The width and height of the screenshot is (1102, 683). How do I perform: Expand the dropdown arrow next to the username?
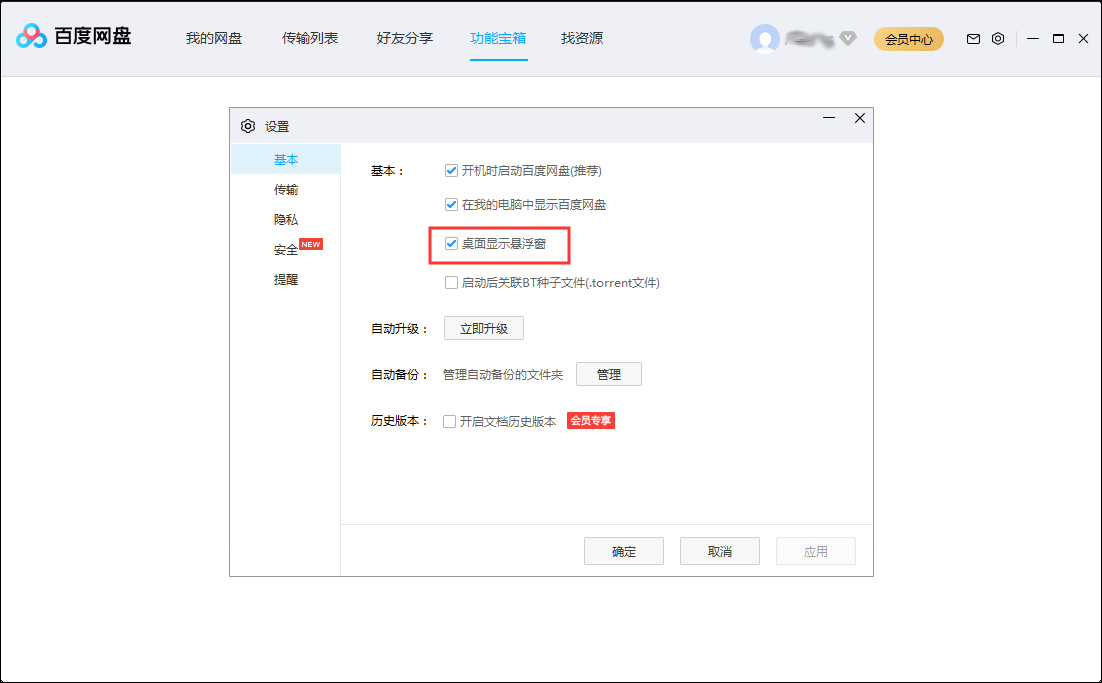coord(847,38)
